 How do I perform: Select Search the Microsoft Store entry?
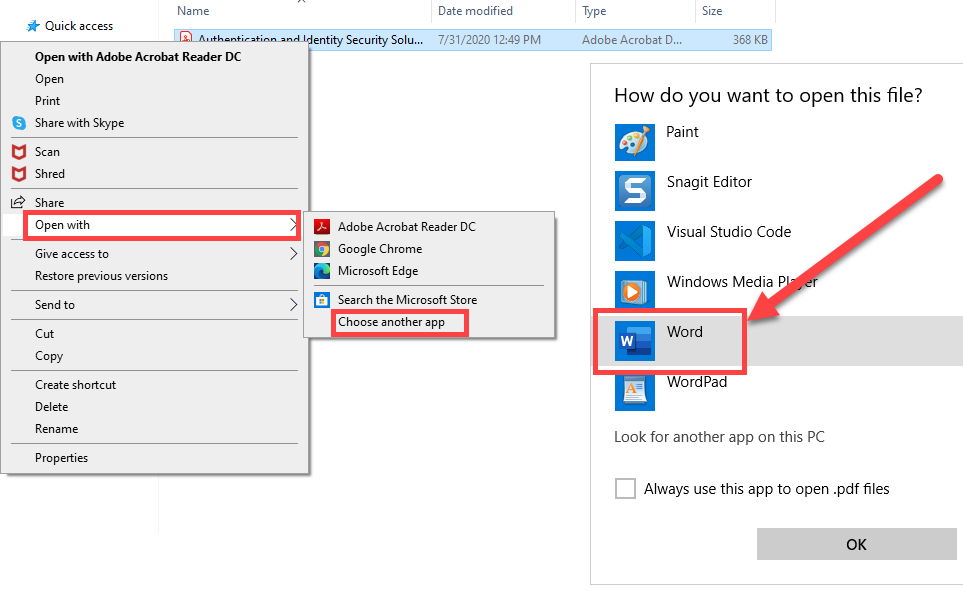pyautogui.click(x=407, y=300)
